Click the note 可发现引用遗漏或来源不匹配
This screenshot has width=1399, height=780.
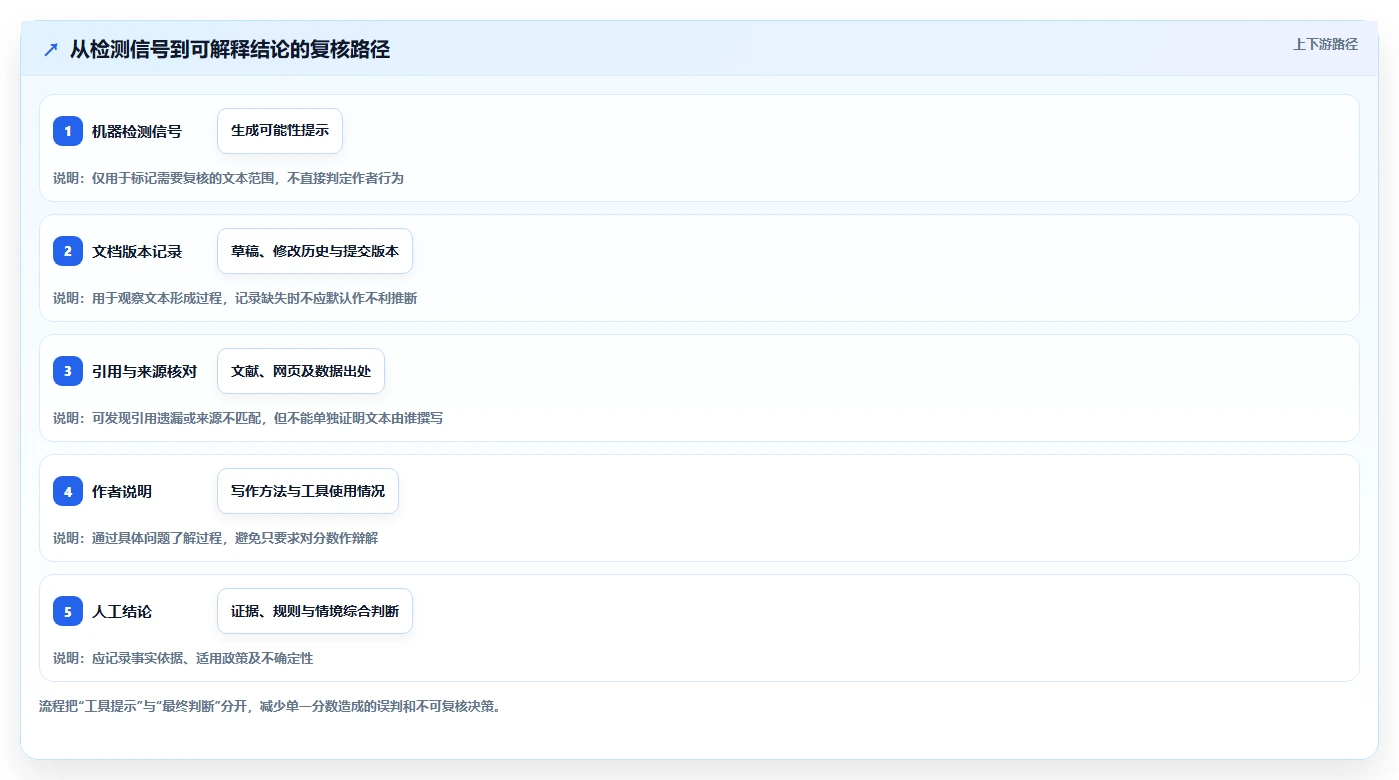[176, 418]
